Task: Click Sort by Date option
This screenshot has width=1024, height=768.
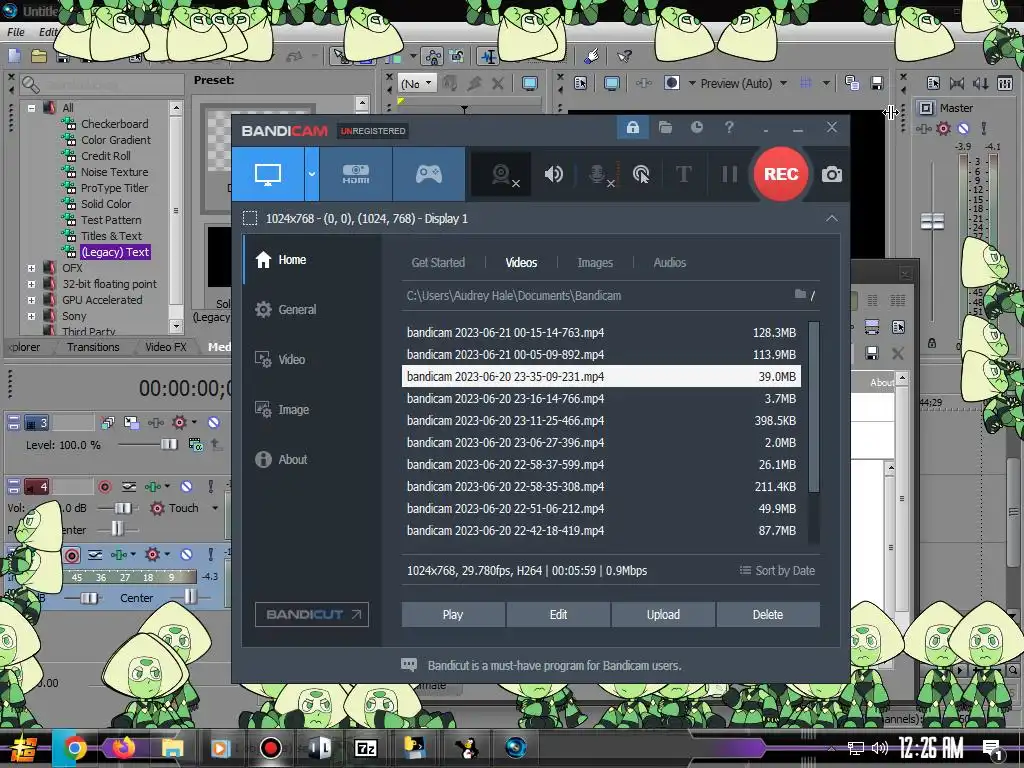Action: tap(777, 570)
